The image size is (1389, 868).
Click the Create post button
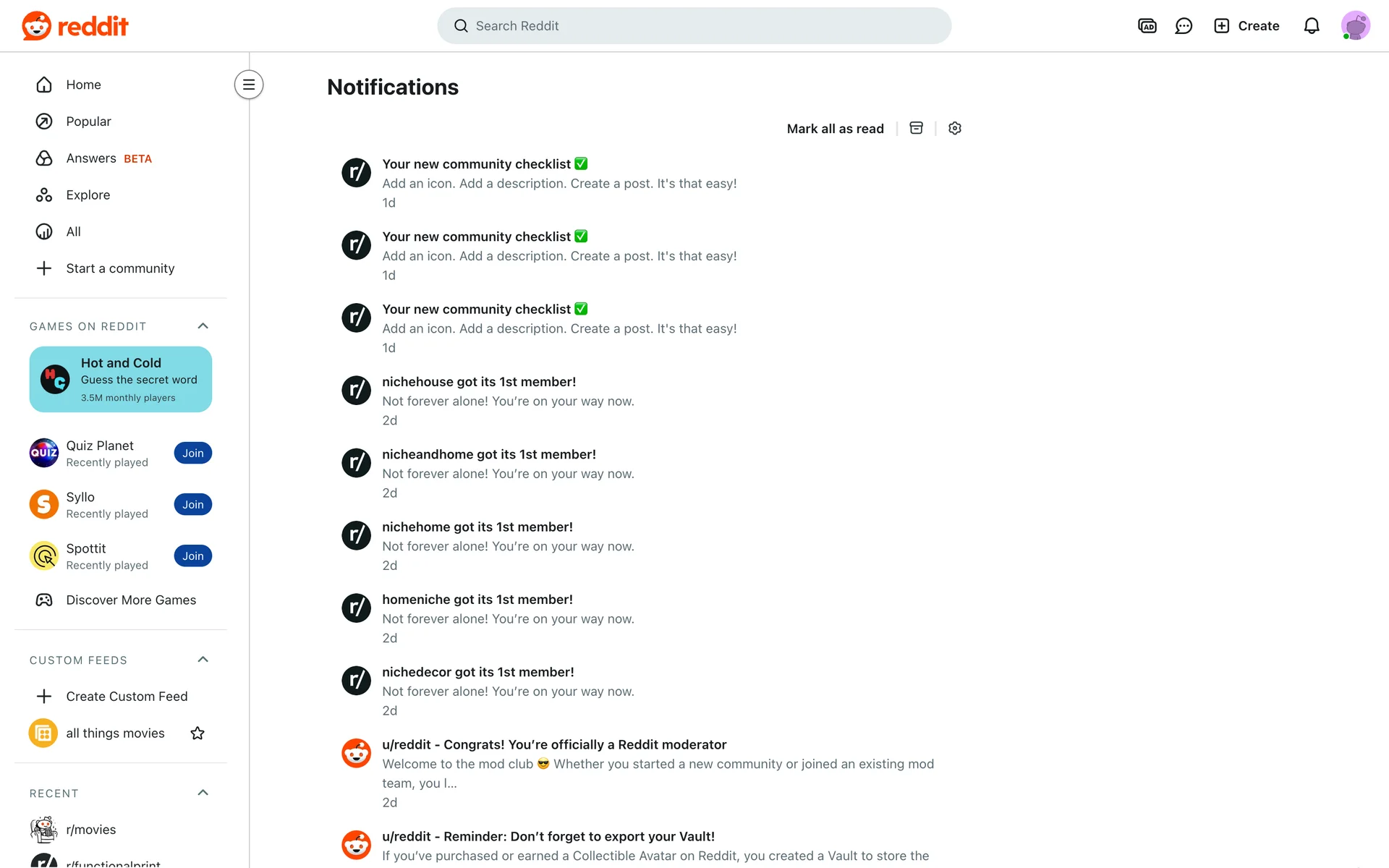[x=1246, y=26]
